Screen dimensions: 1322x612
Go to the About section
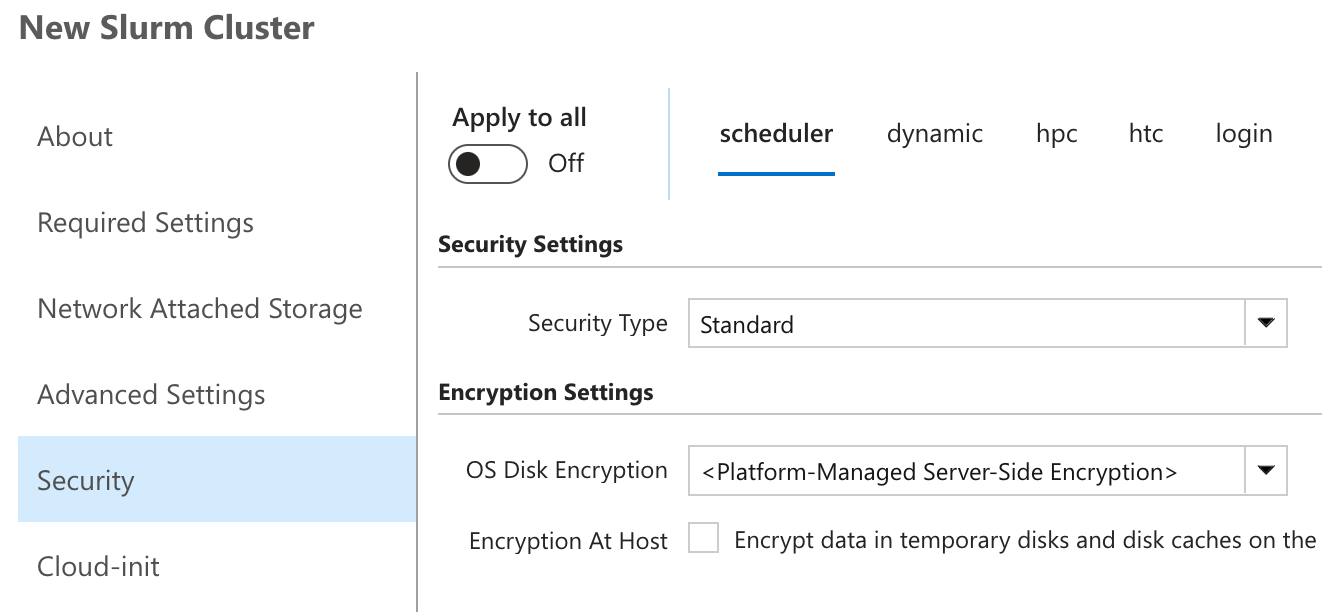pos(75,137)
